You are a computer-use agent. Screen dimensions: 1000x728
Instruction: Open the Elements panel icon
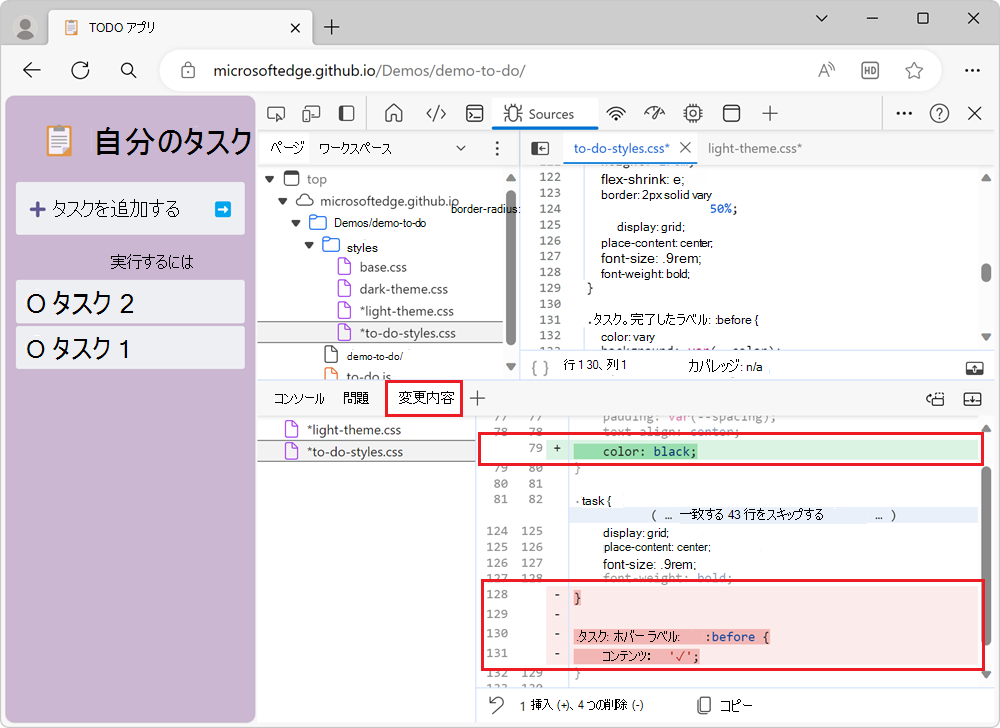[x=436, y=114]
